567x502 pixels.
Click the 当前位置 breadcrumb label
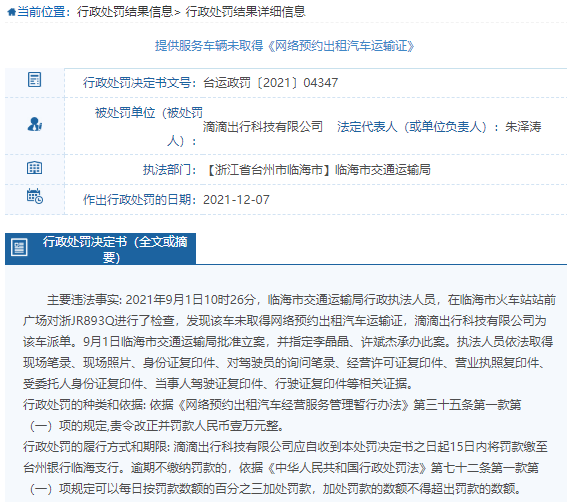click(41, 12)
